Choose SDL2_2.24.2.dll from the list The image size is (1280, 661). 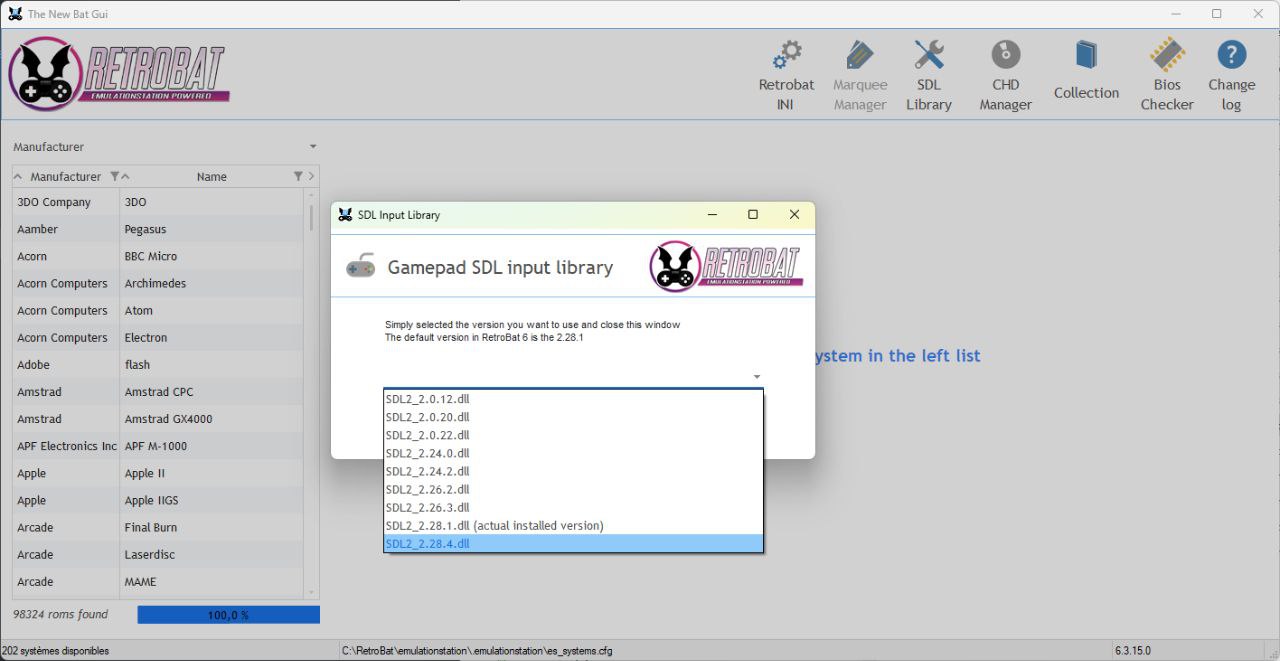coord(573,471)
